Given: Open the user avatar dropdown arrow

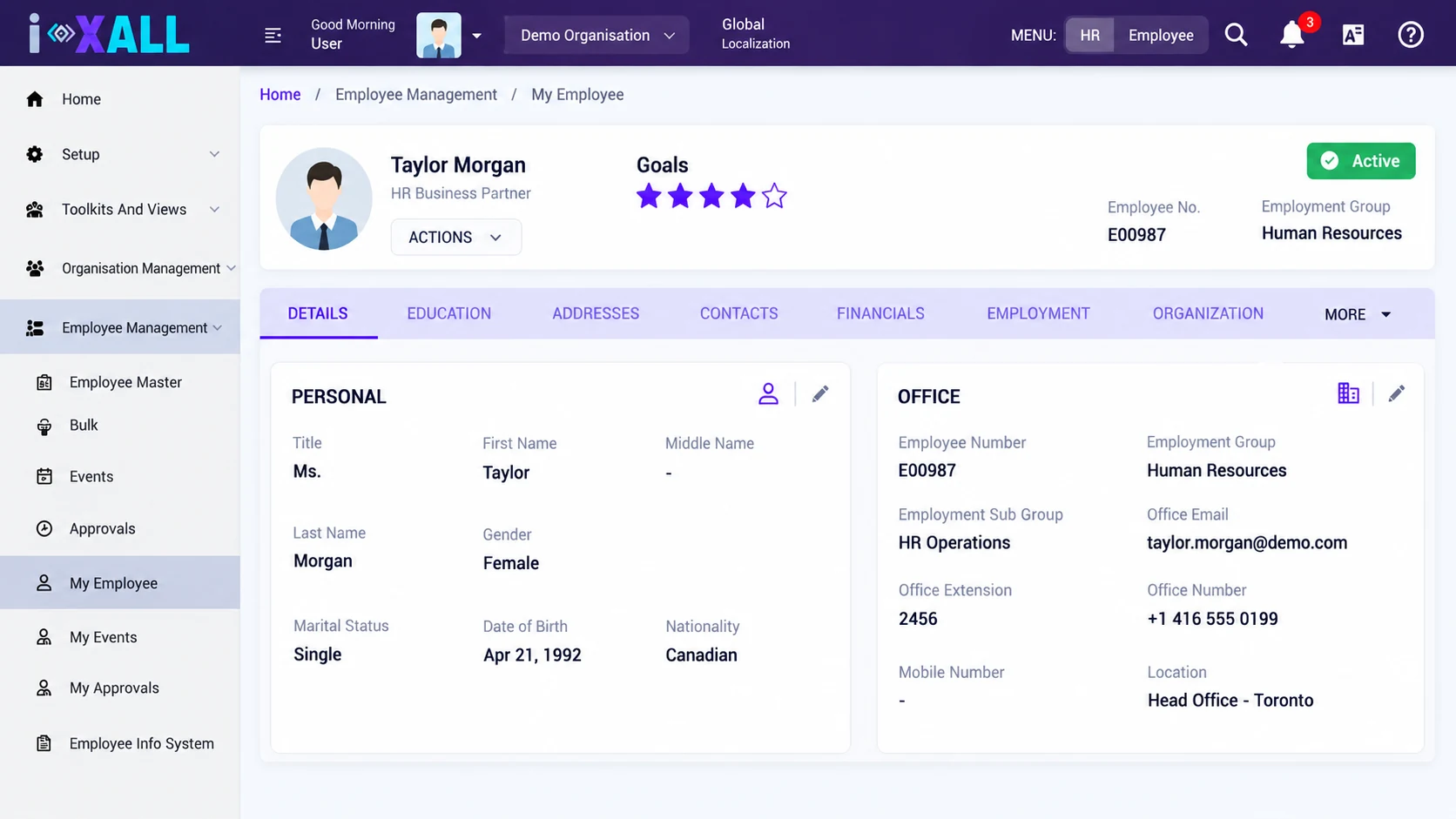Looking at the screenshot, I should [x=476, y=36].
